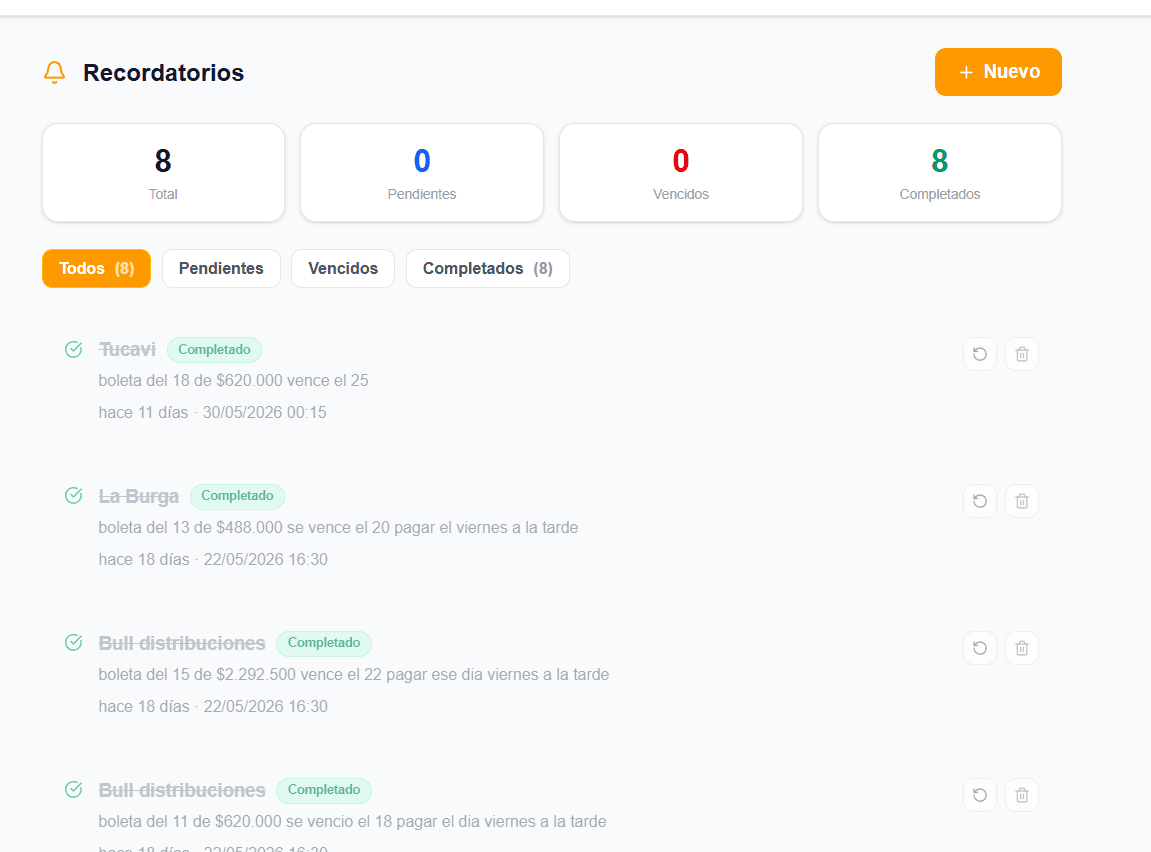Open the Completados (8) filter tab
Viewport: 1151px width, 852px height.
pyautogui.click(x=487, y=269)
